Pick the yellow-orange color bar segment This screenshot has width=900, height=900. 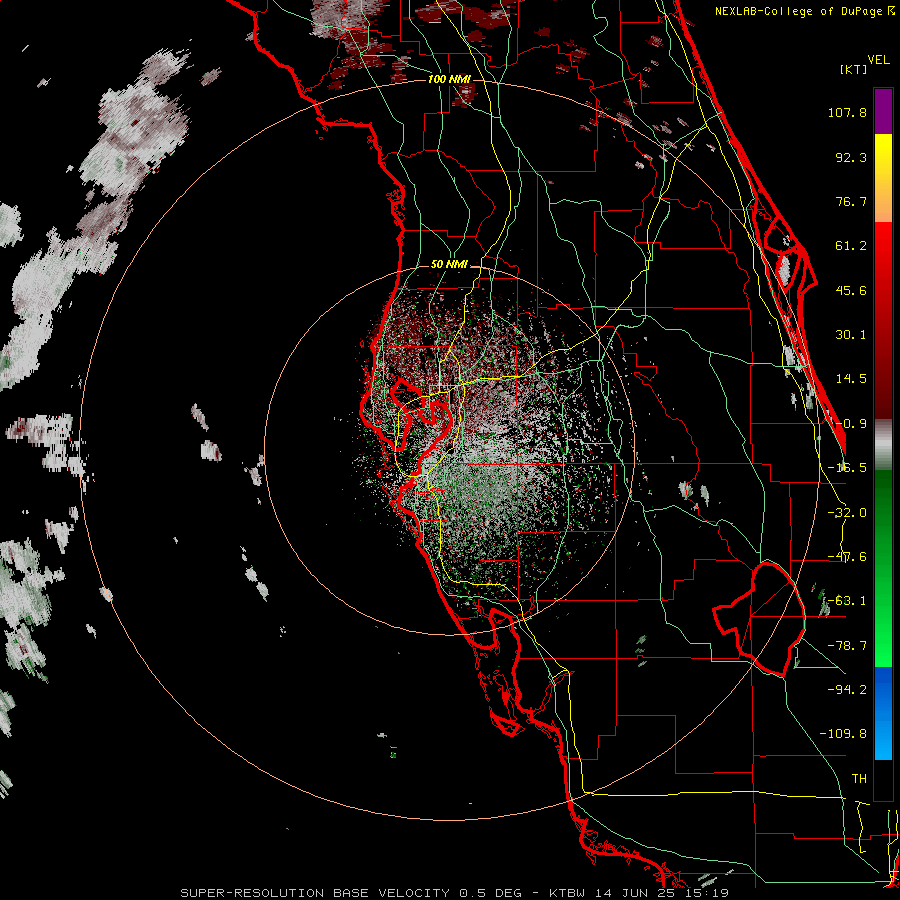pos(883,178)
